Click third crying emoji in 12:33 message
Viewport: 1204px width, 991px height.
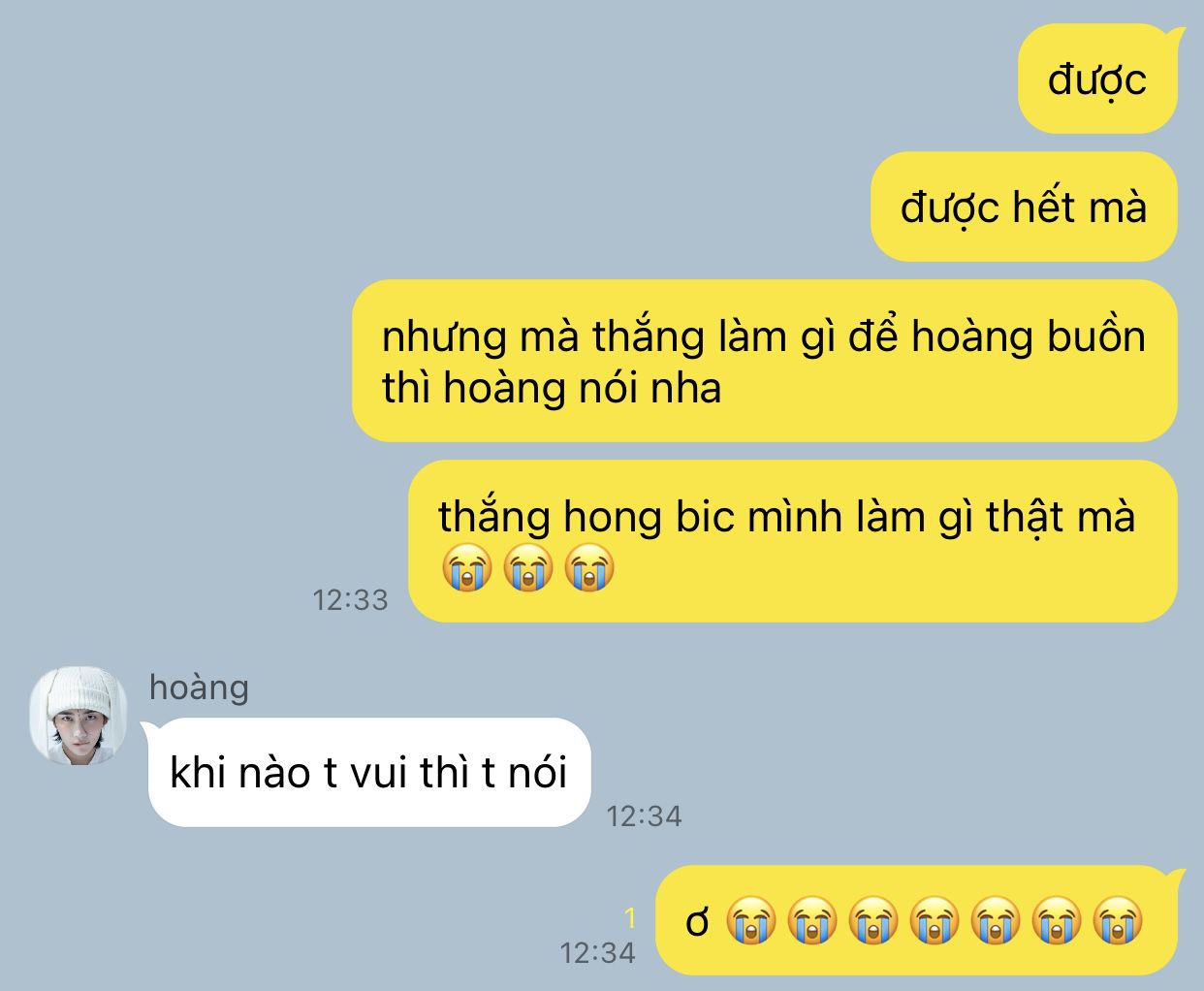click(x=589, y=567)
